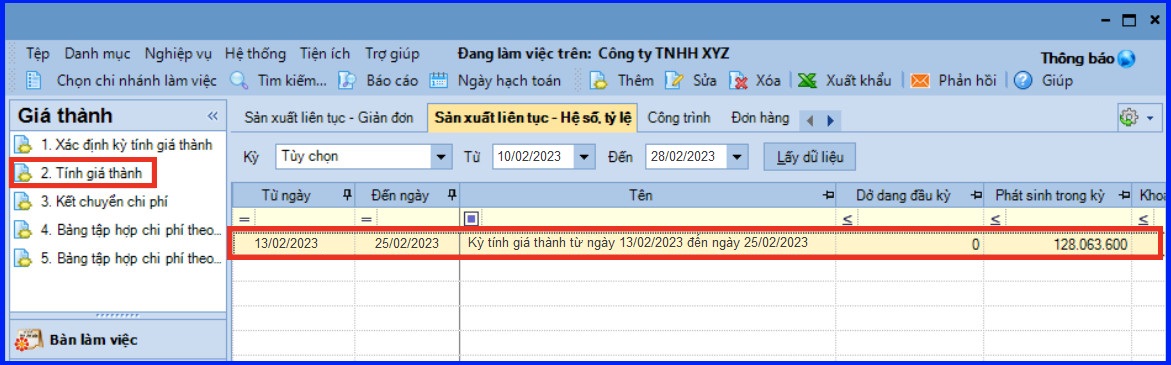Pin the Phát sinh trong kỳ column

click(1125, 196)
